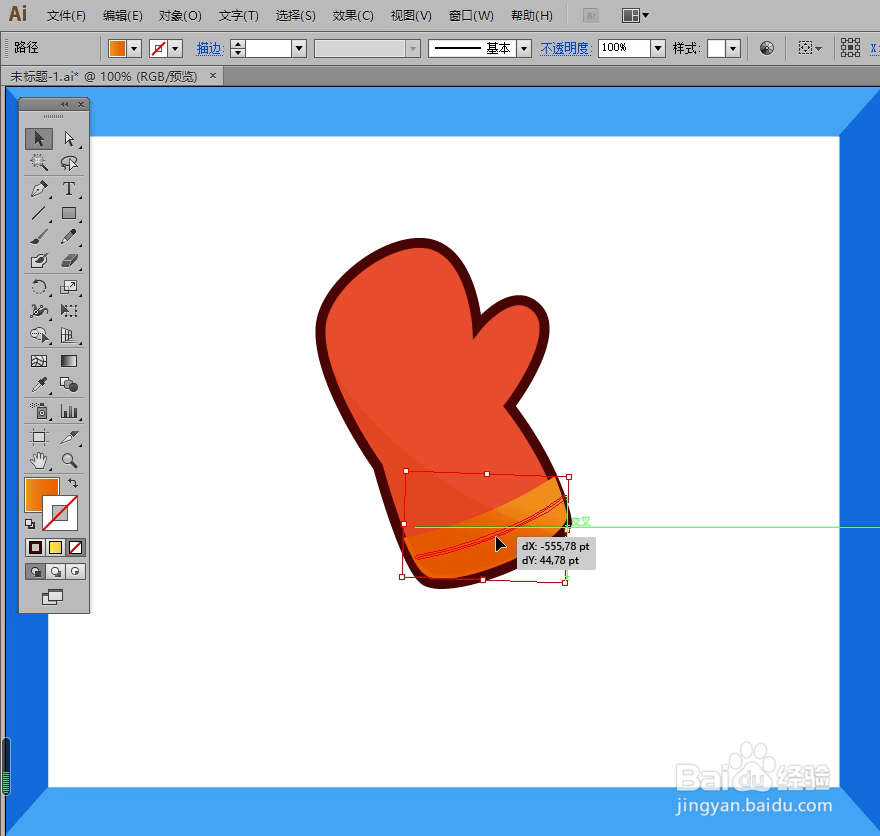Open the 不透明度 panel link

pos(566,49)
